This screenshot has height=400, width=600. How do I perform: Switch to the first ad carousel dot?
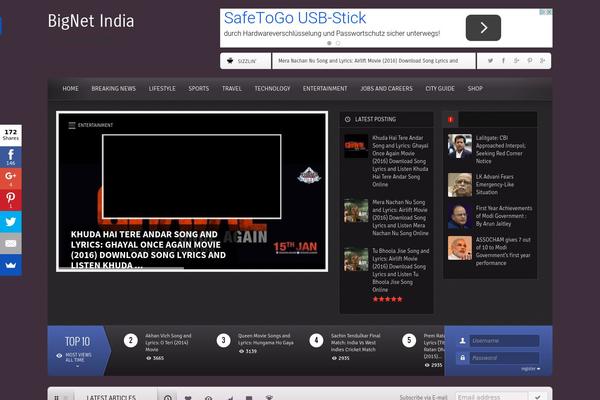329,43
